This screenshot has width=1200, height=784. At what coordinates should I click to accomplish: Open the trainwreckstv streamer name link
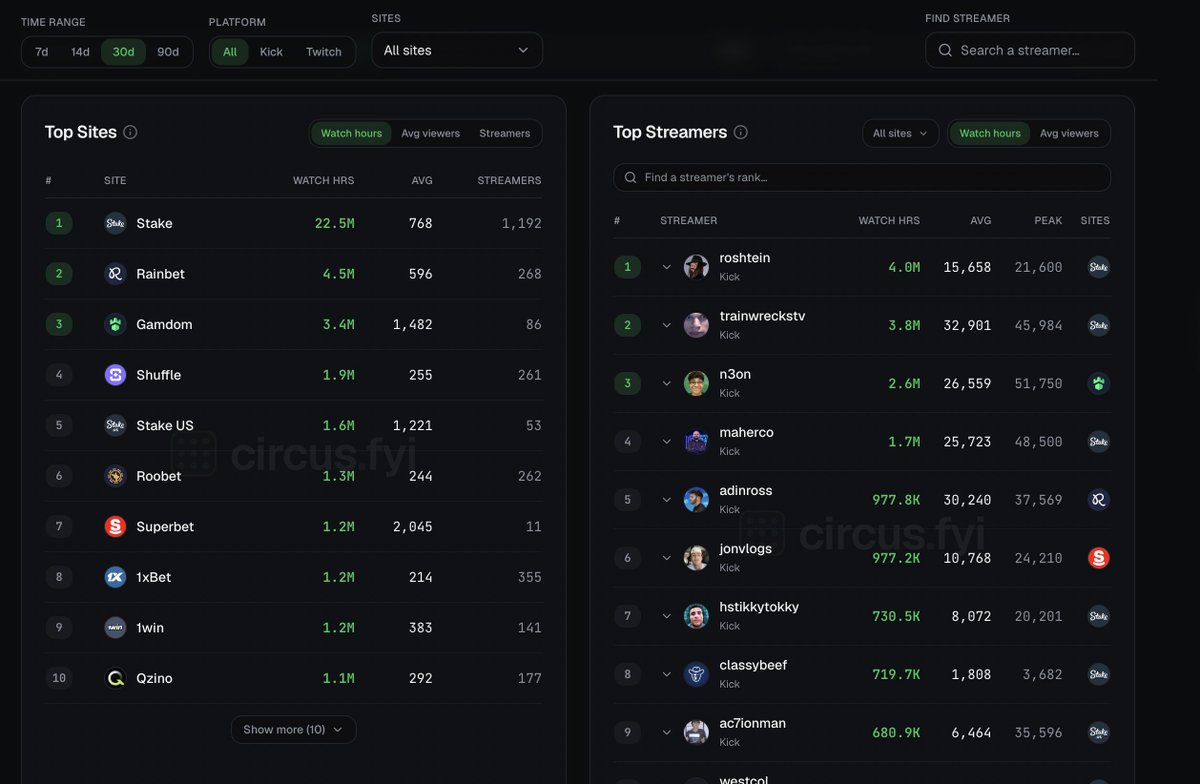click(762, 316)
